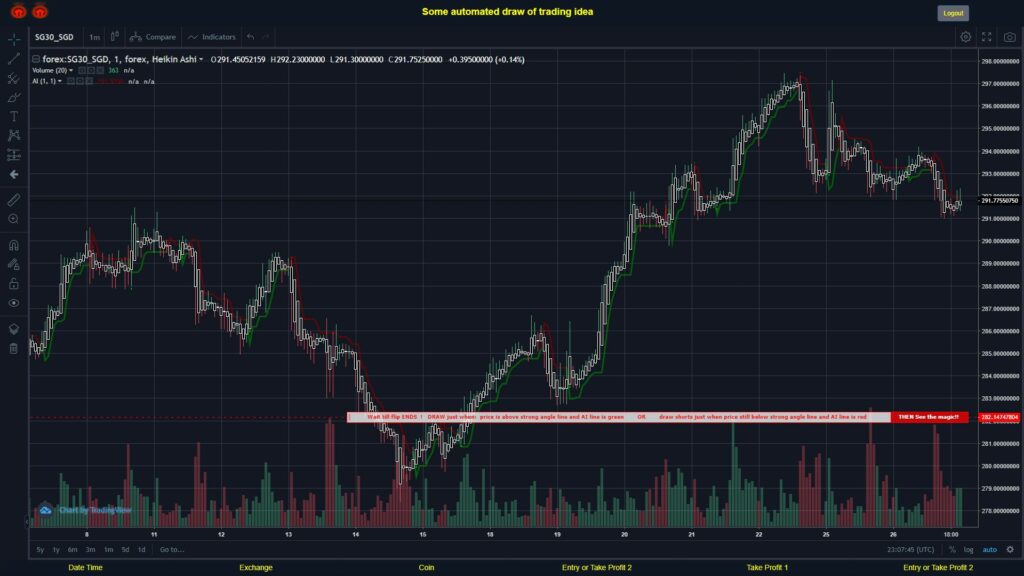Click the Exchange column header
This screenshot has width=1024, height=576.
(256, 568)
